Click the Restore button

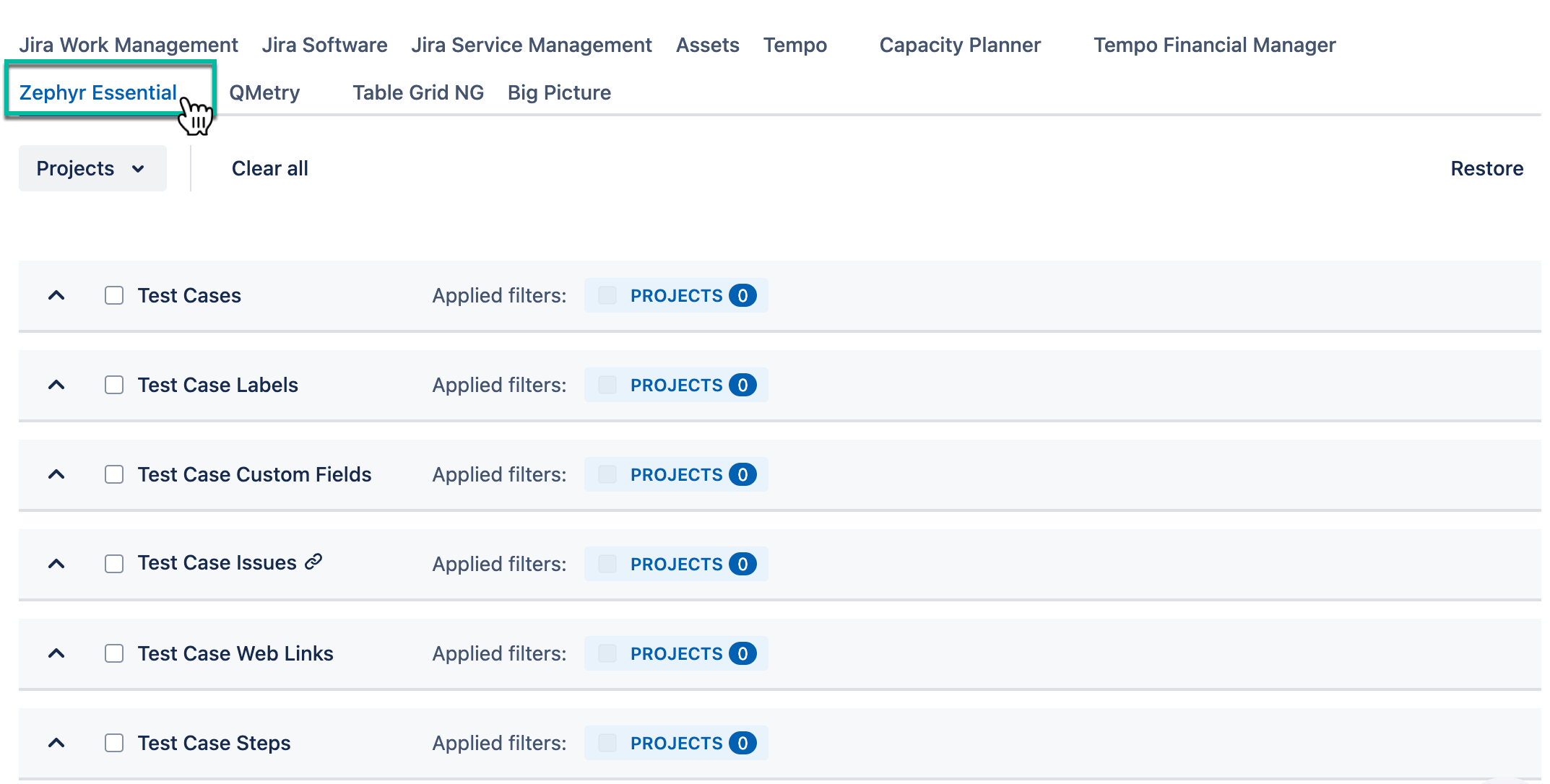[1486, 168]
